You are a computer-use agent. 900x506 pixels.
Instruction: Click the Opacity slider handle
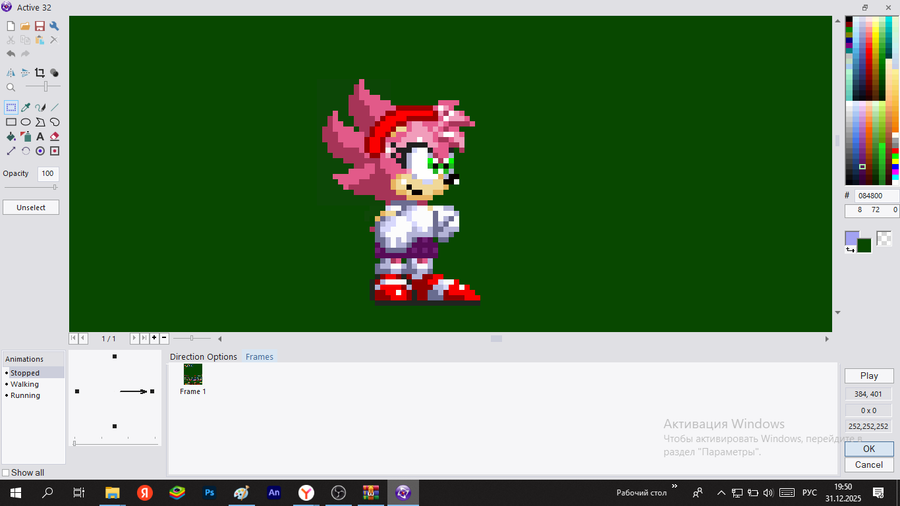(55, 187)
